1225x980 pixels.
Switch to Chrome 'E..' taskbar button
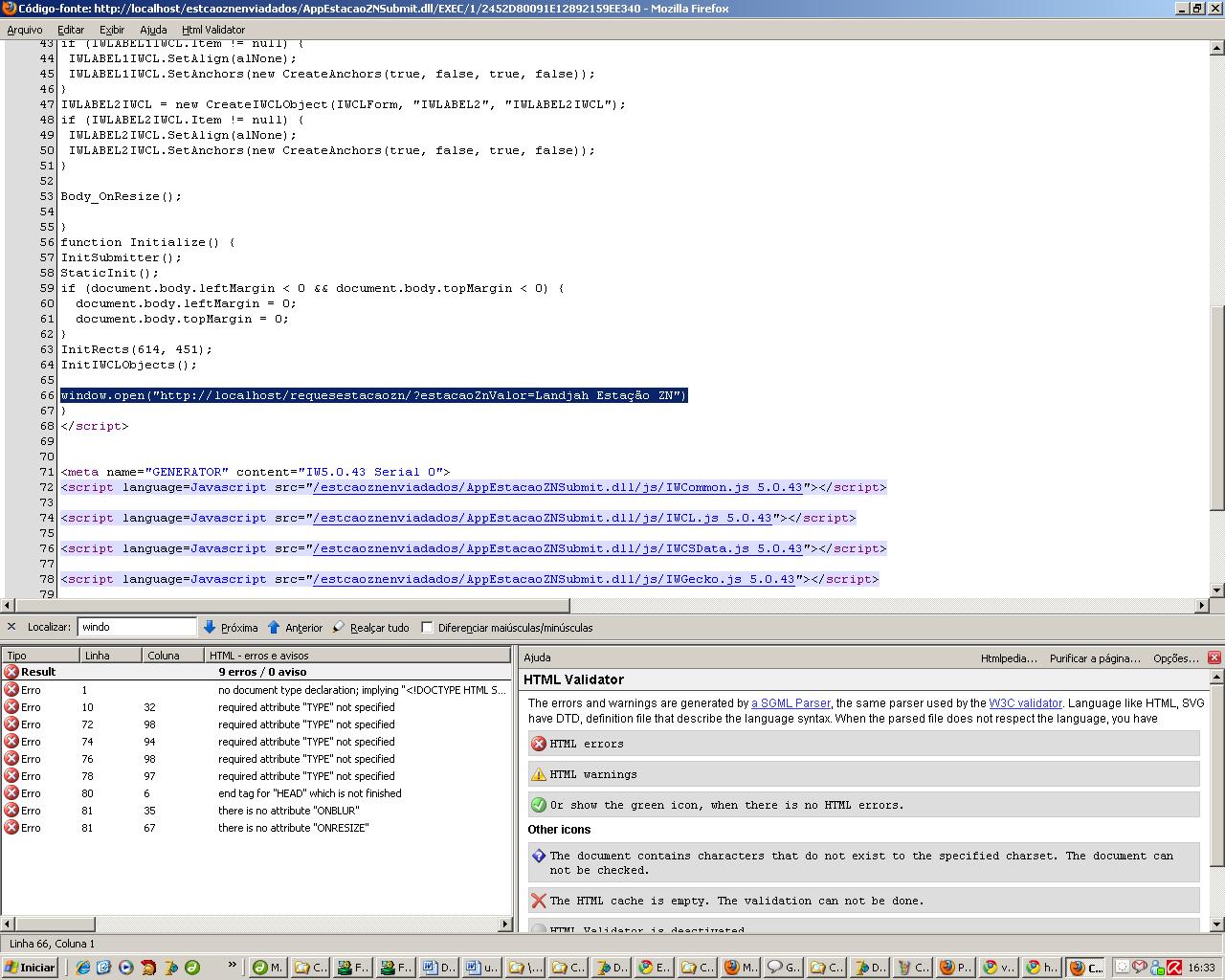point(656,968)
